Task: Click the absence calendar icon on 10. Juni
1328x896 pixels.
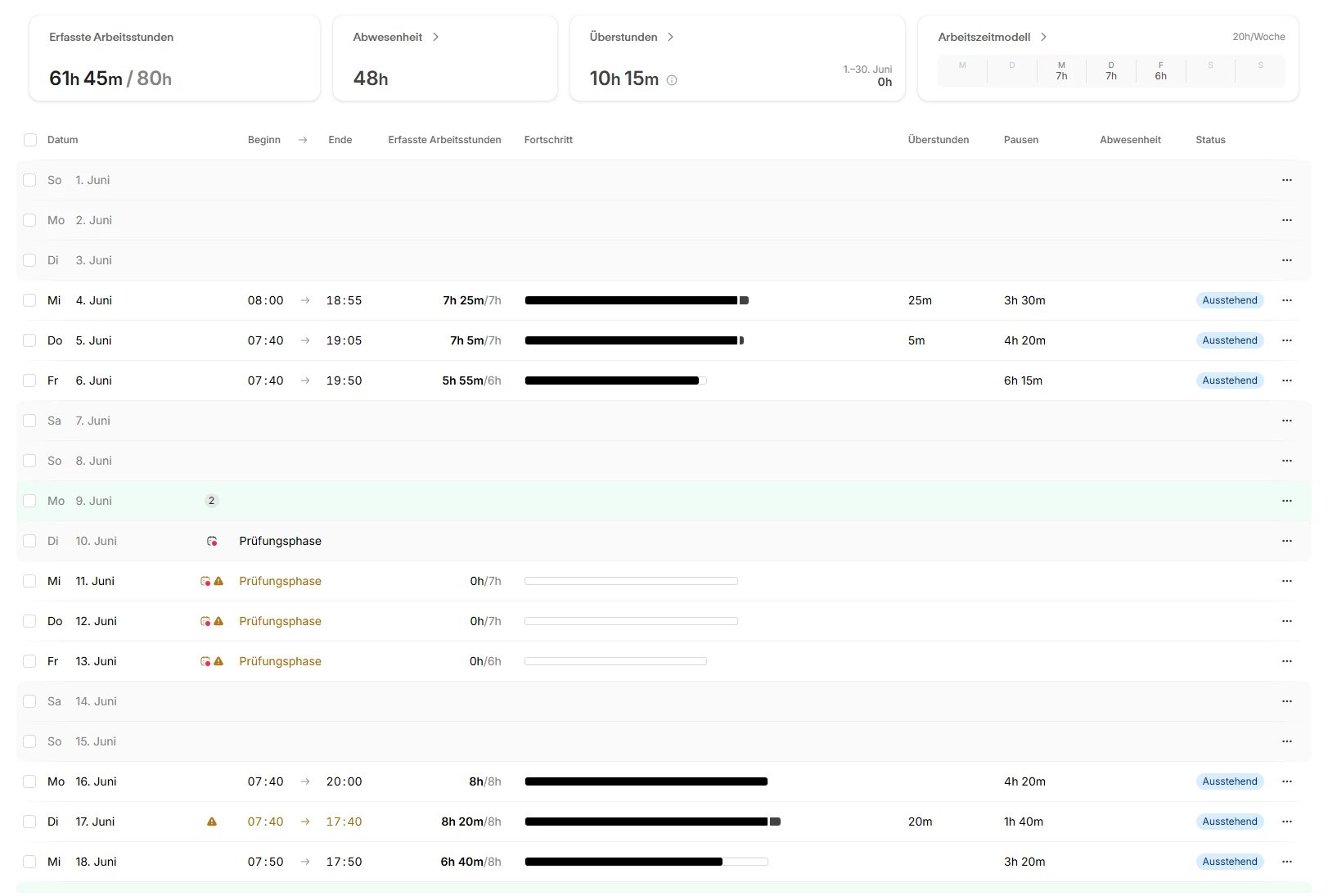Action: (x=212, y=541)
